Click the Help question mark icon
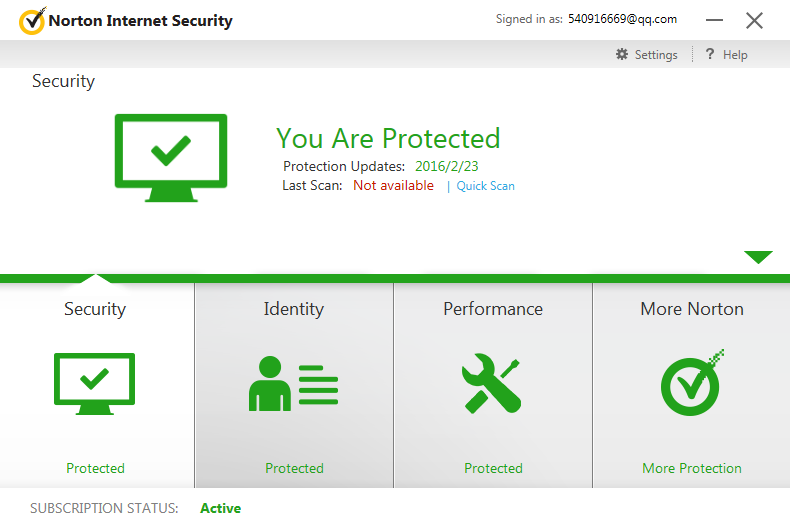This screenshot has width=790, height=526. (x=709, y=53)
